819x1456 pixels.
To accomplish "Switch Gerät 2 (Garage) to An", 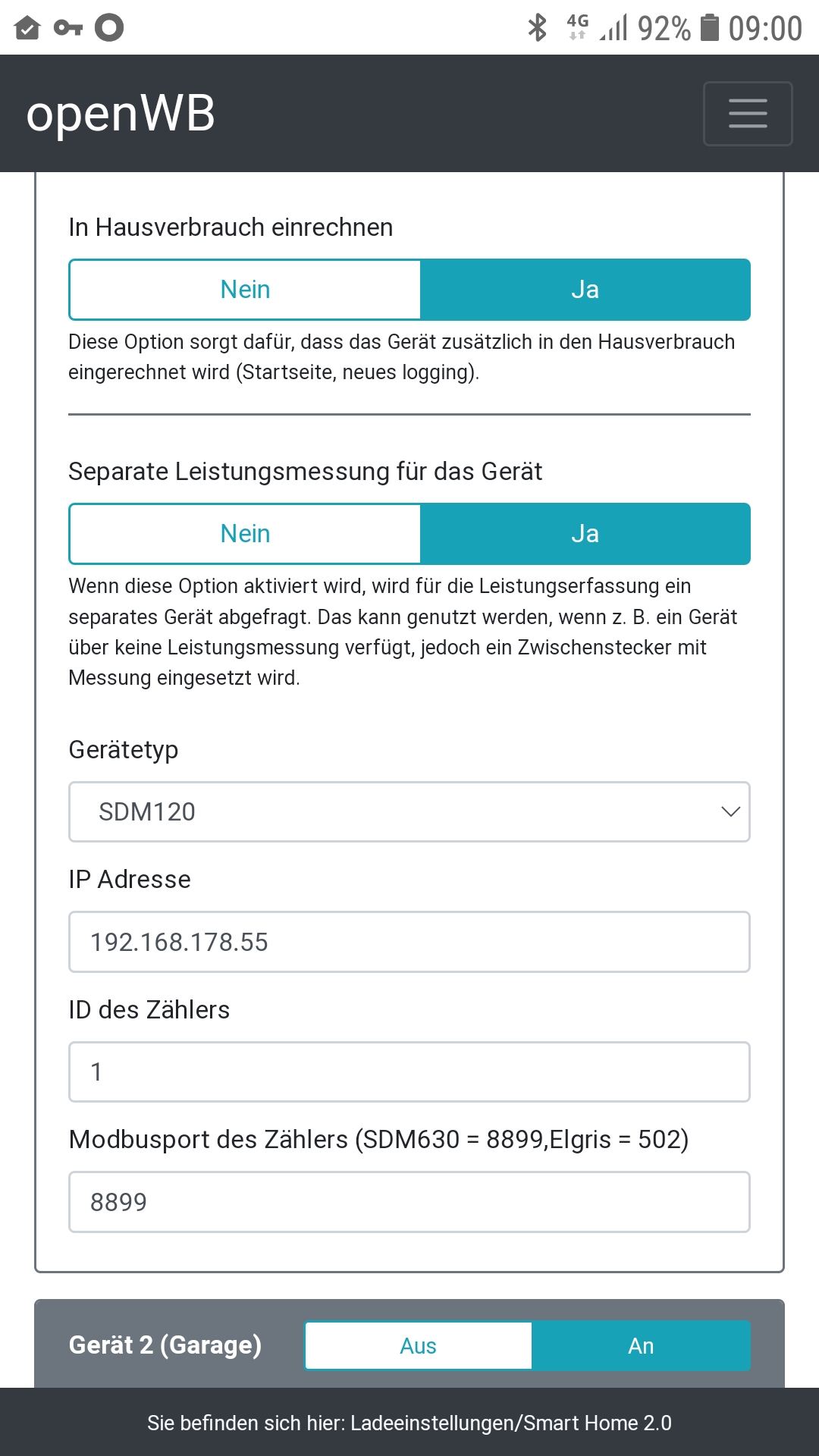I will coord(641,1346).
